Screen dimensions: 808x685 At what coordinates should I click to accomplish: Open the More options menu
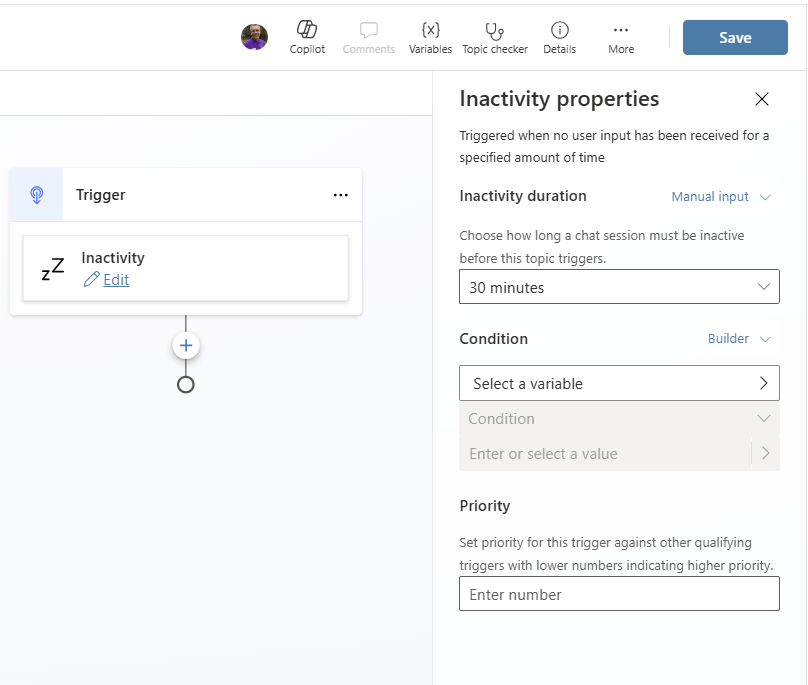click(621, 37)
